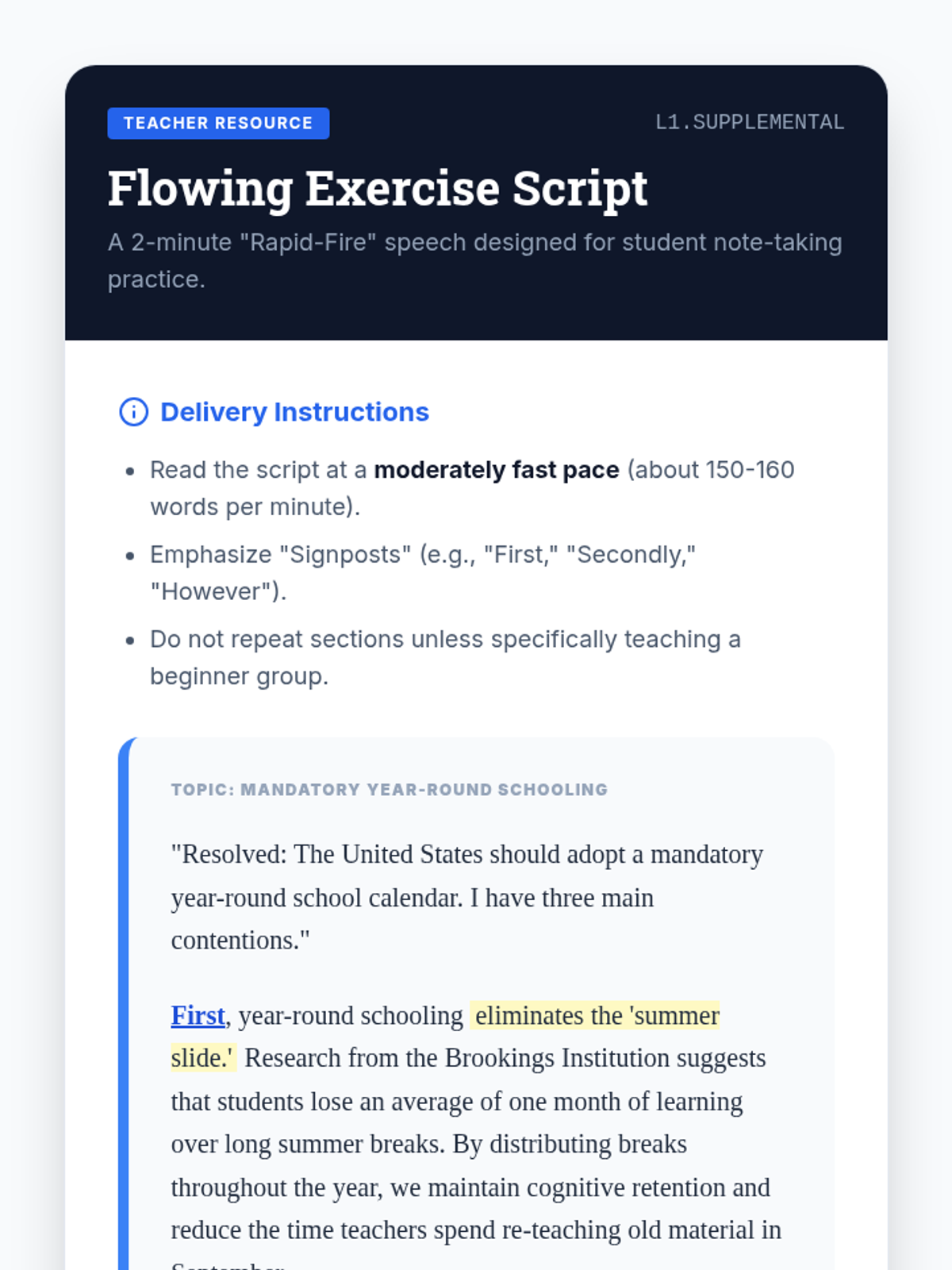The width and height of the screenshot is (952, 1270).
Task: Click the blue left border of script box
Action: (x=124, y=1005)
